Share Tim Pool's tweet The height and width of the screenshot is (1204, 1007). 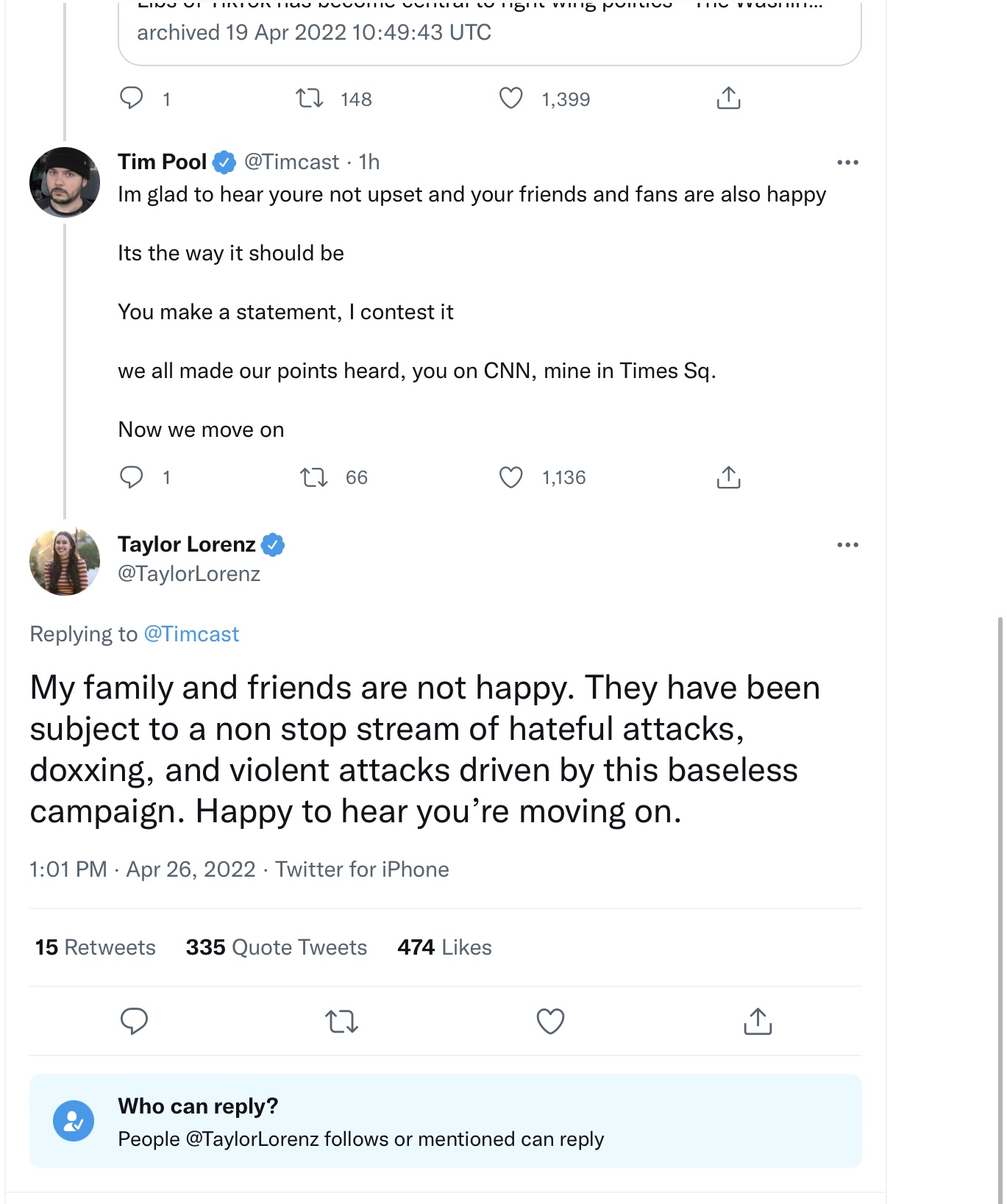pyautogui.click(x=728, y=477)
